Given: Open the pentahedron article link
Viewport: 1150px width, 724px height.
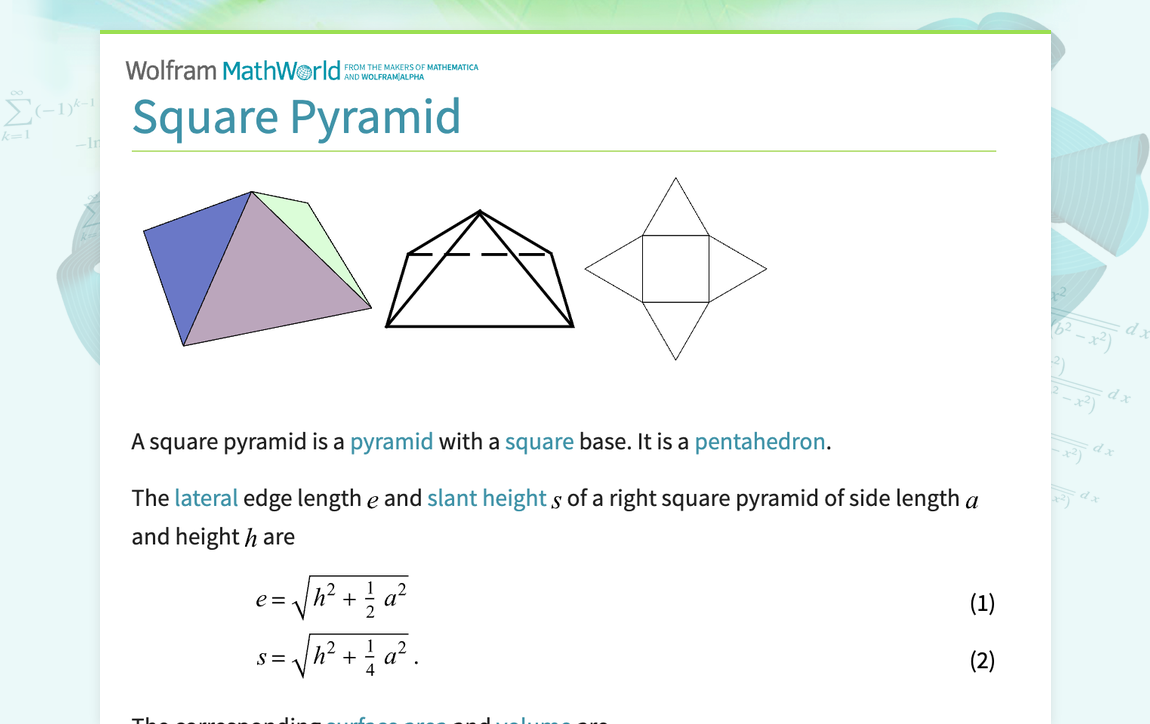Looking at the screenshot, I should [x=759, y=441].
